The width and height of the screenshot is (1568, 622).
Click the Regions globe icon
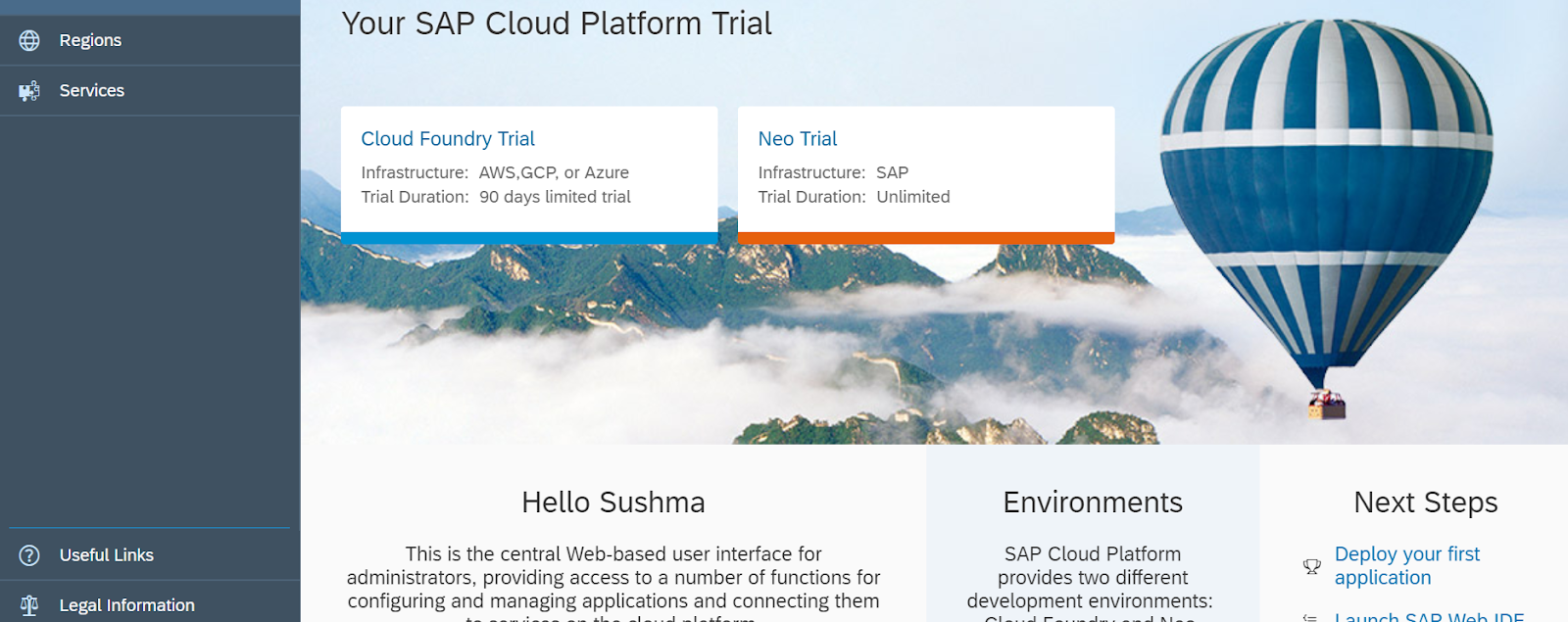click(29, 40)
